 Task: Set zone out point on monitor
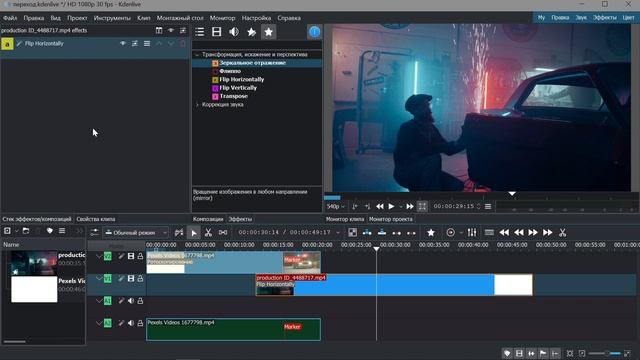(x=367, y=207)
